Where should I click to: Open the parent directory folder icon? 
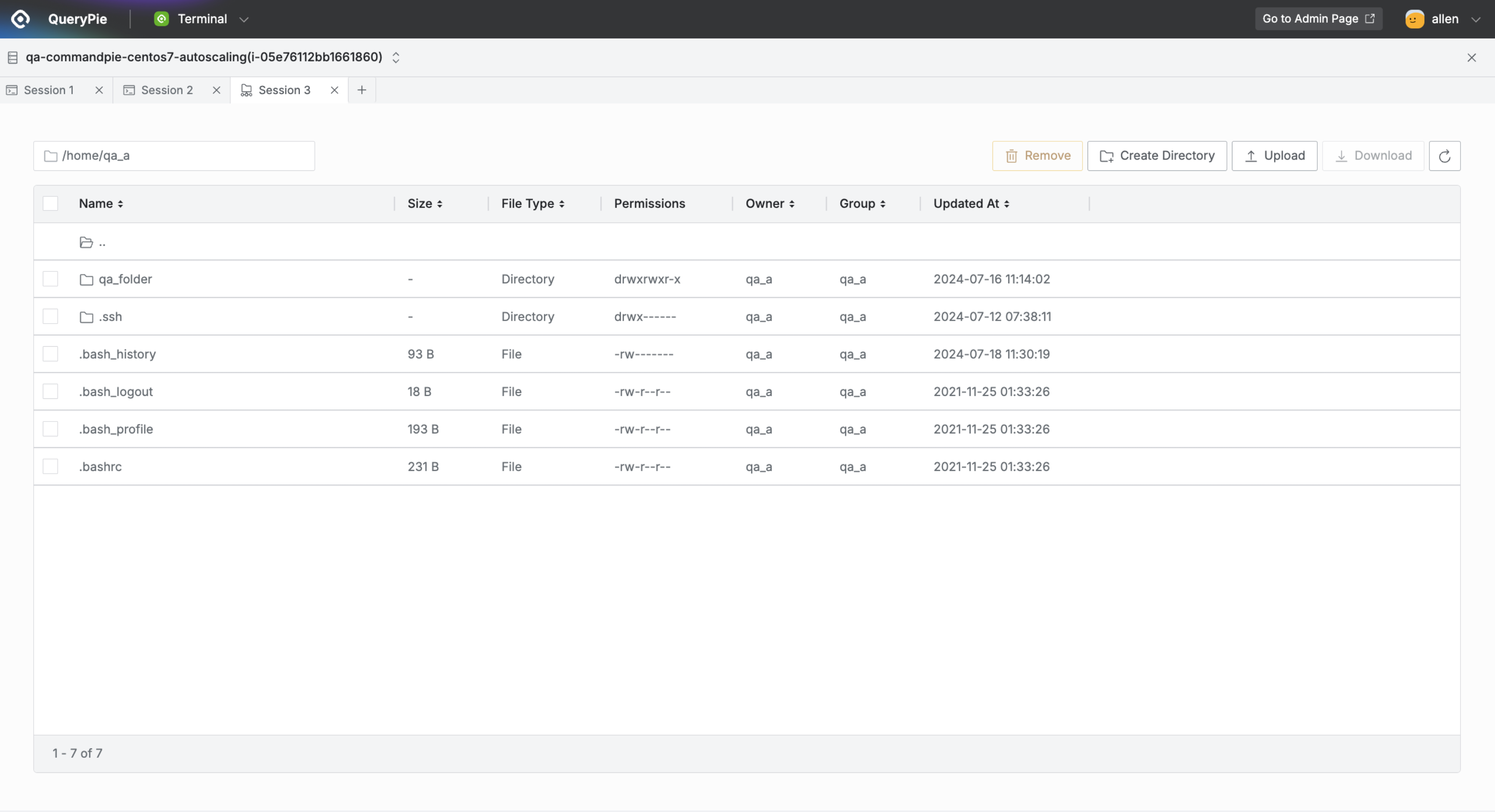(x=86, y=242)
